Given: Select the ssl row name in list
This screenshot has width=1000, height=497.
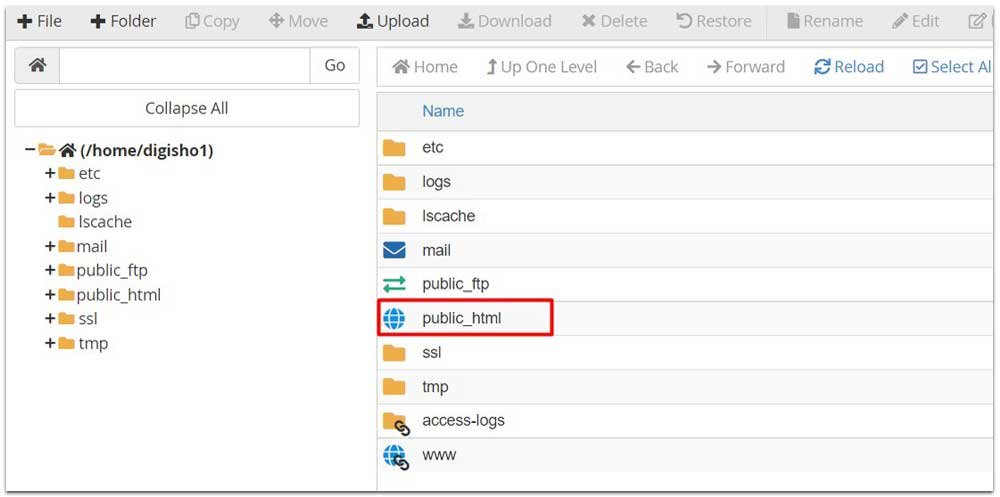Looking at the screenshot, I should (x=432, y=352).
